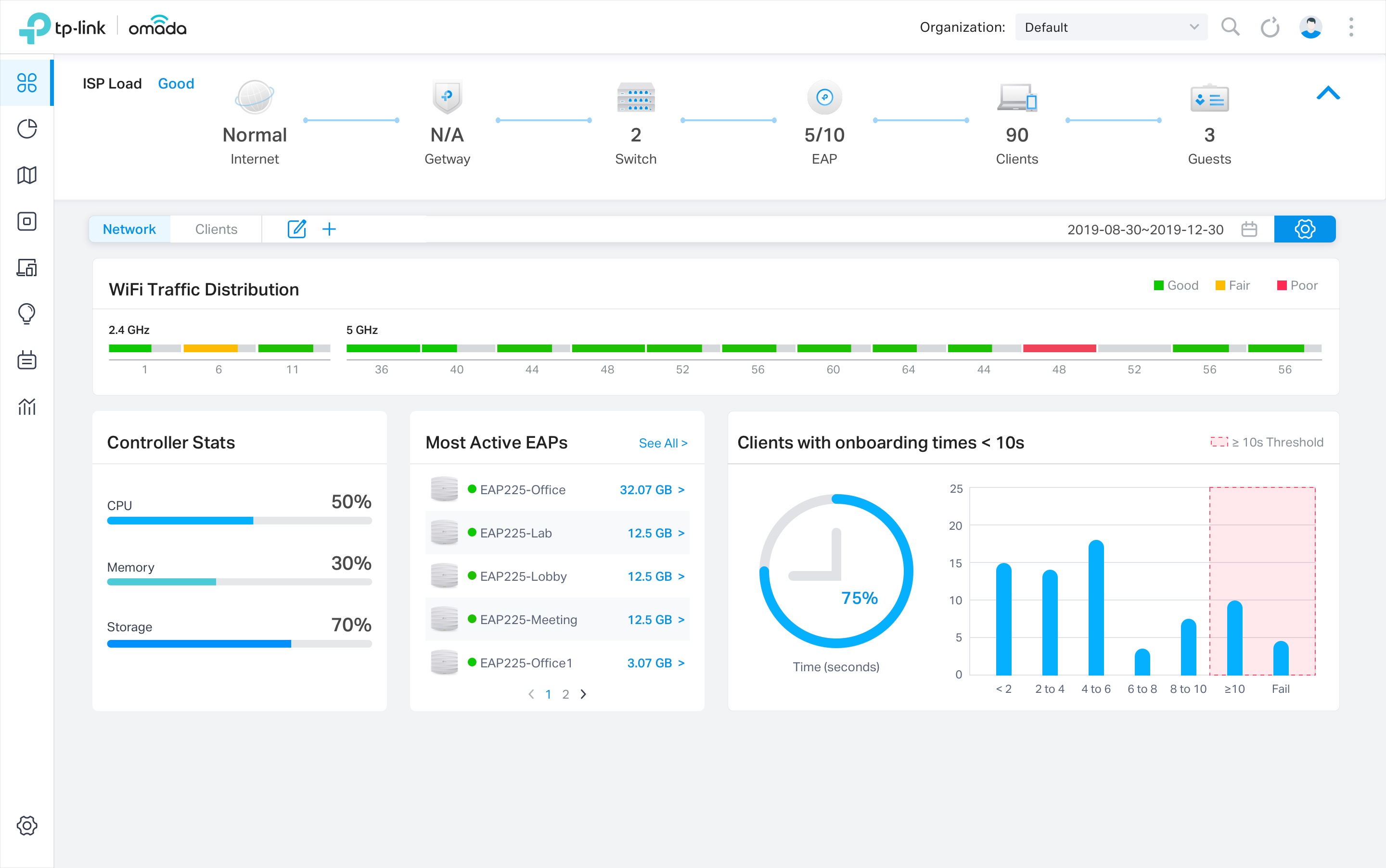Screen dimensions: 1386x868
Task: Click the Good ISP Load status
Action: [176, 84]
